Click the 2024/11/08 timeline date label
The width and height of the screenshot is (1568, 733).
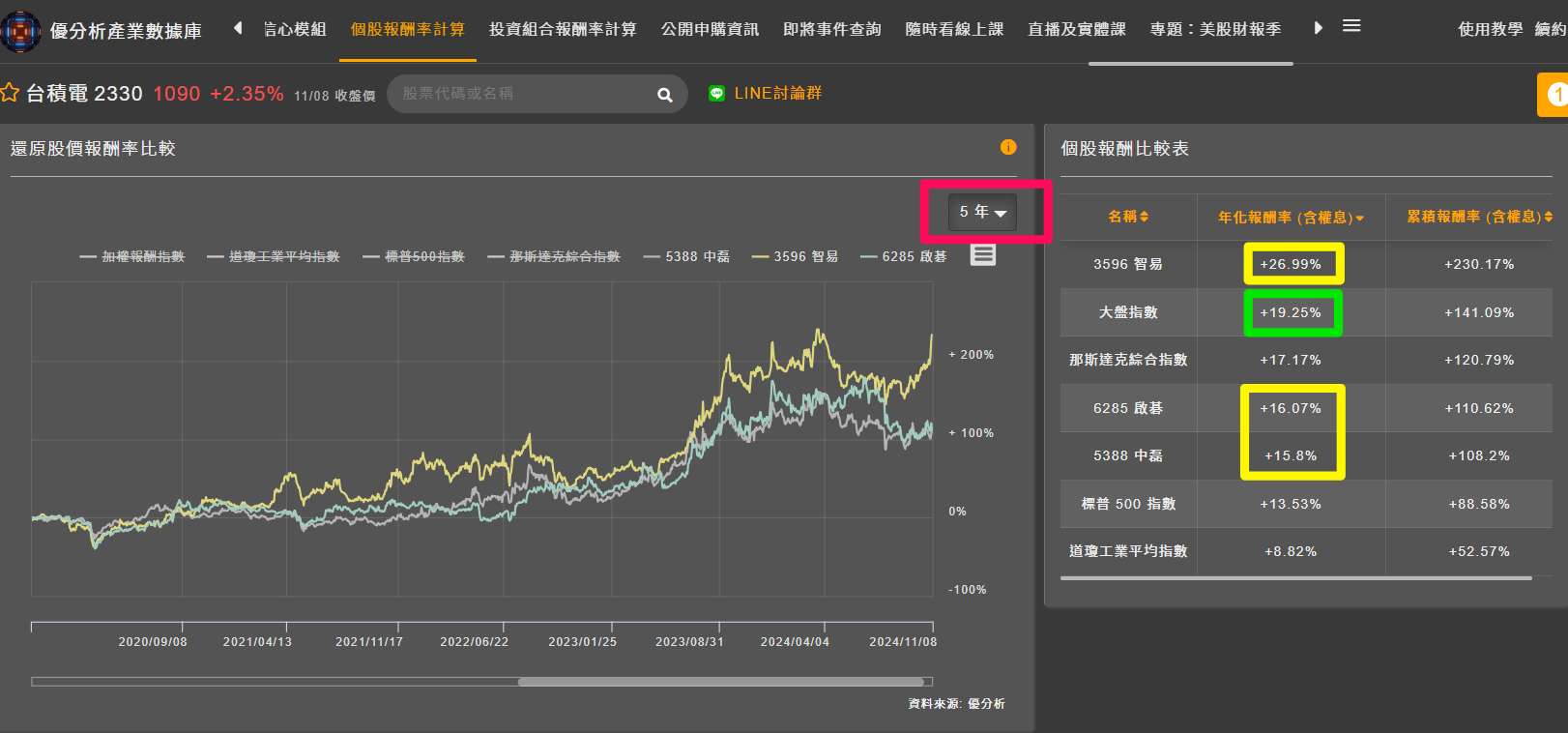coord(903,641)
